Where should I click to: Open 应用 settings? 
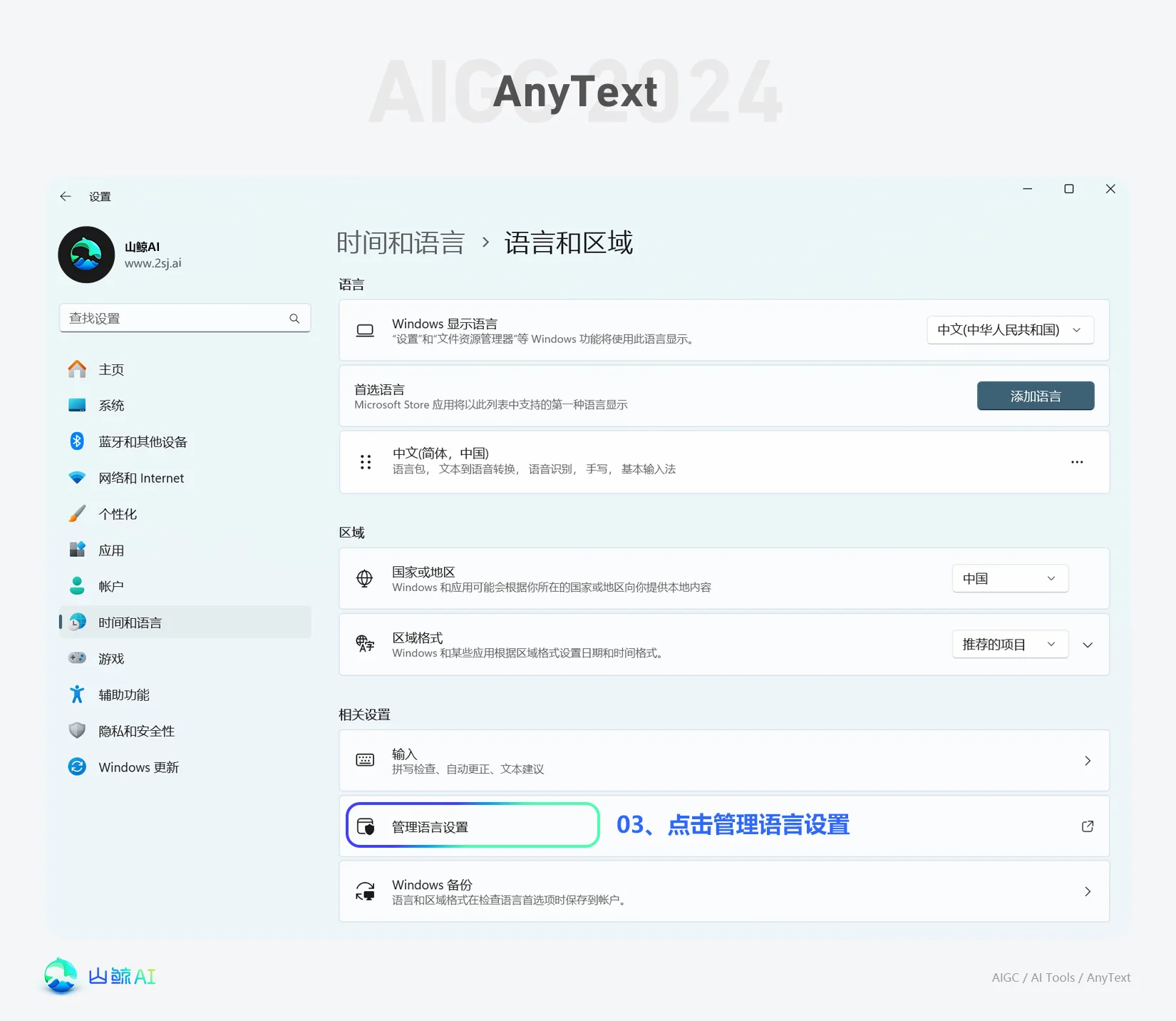[185, 550]
